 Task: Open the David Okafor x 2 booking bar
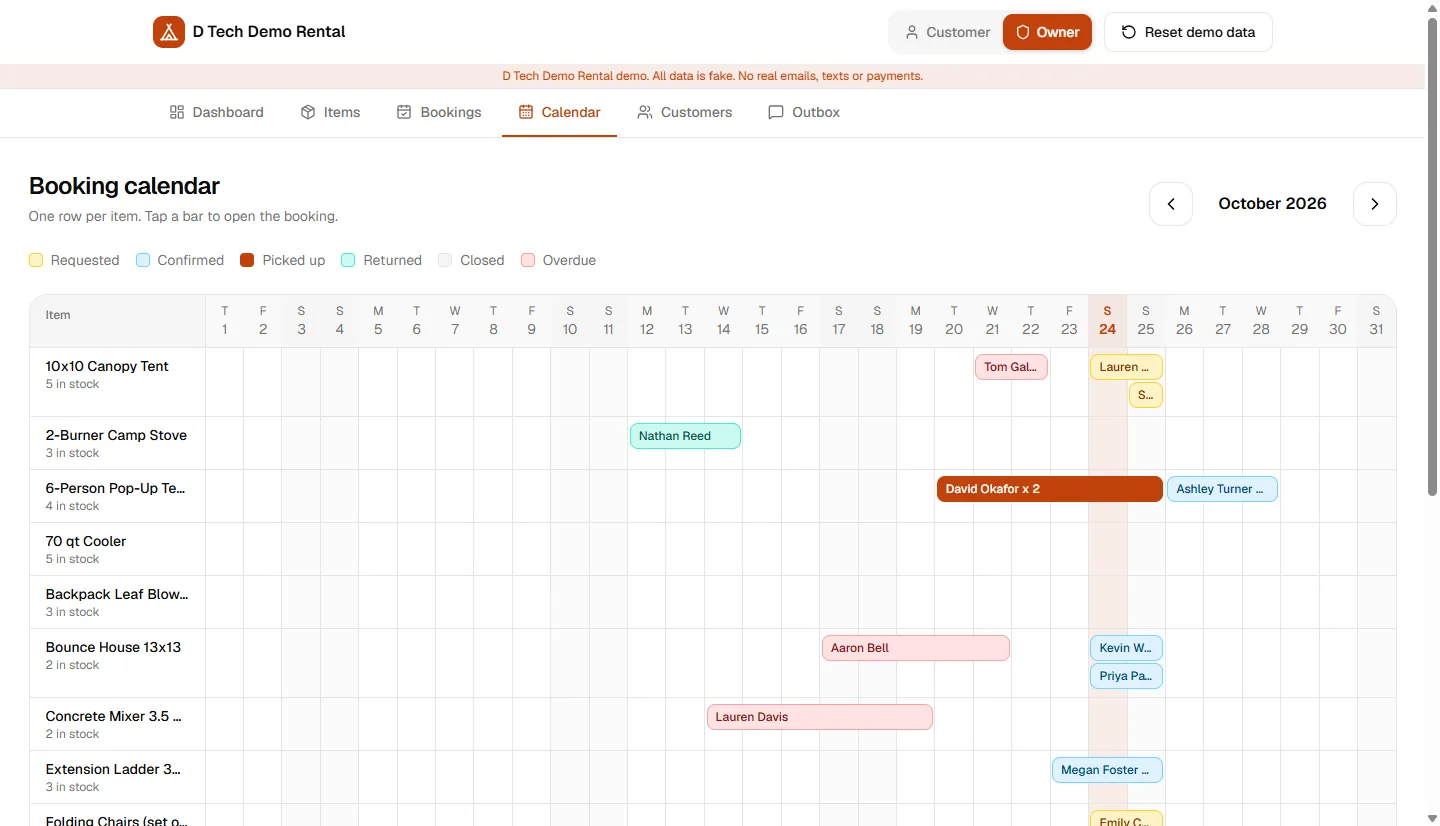click(x=1050, y=489)
